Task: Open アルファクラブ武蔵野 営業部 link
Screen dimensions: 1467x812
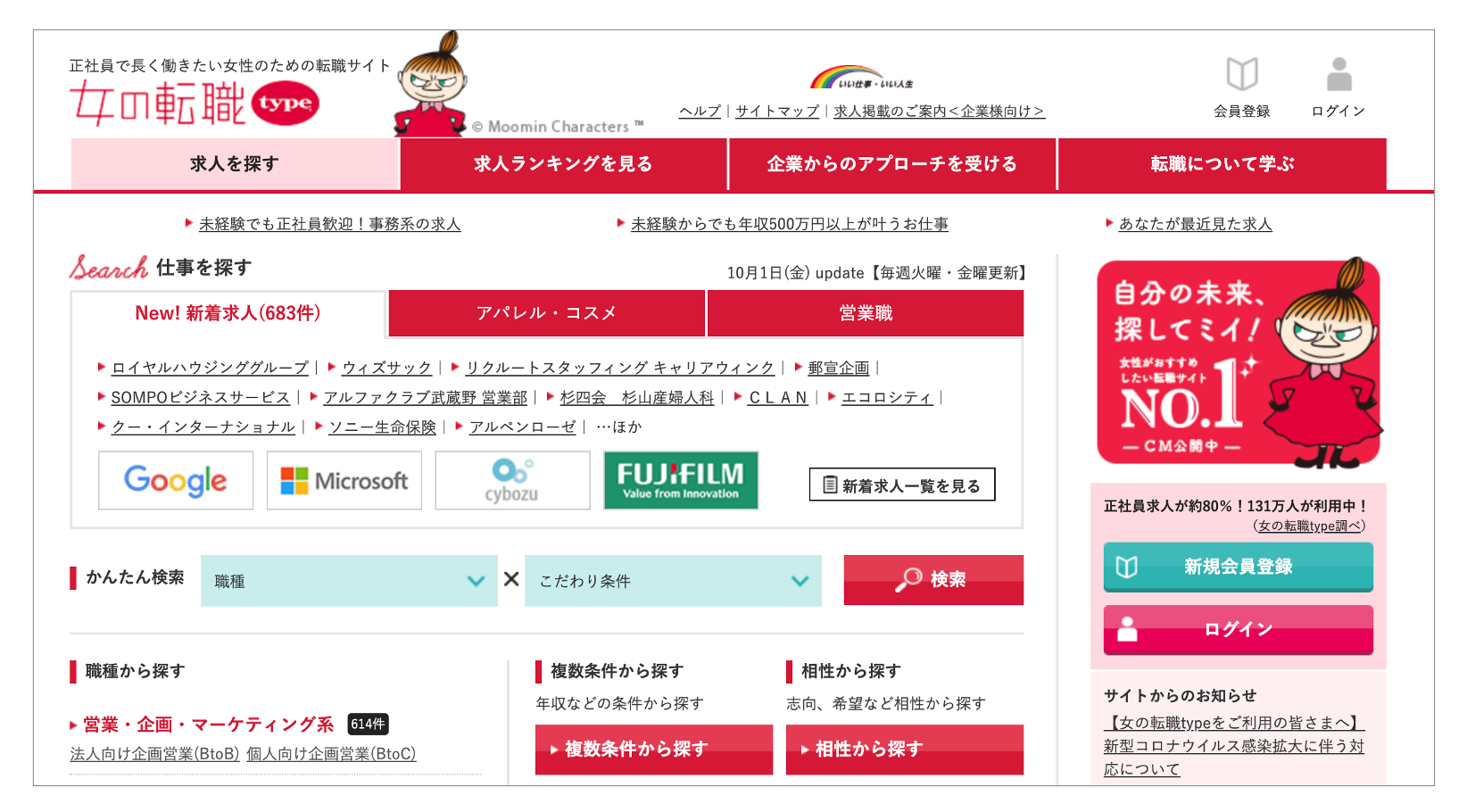Action: (426, 397)
